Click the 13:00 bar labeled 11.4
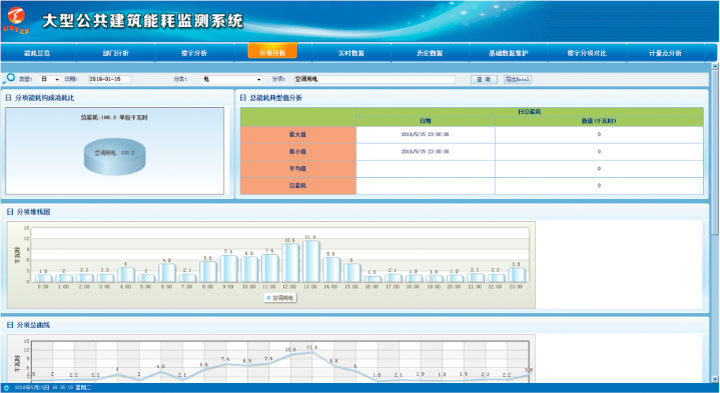The image size is (720, 393). [311, 261]
